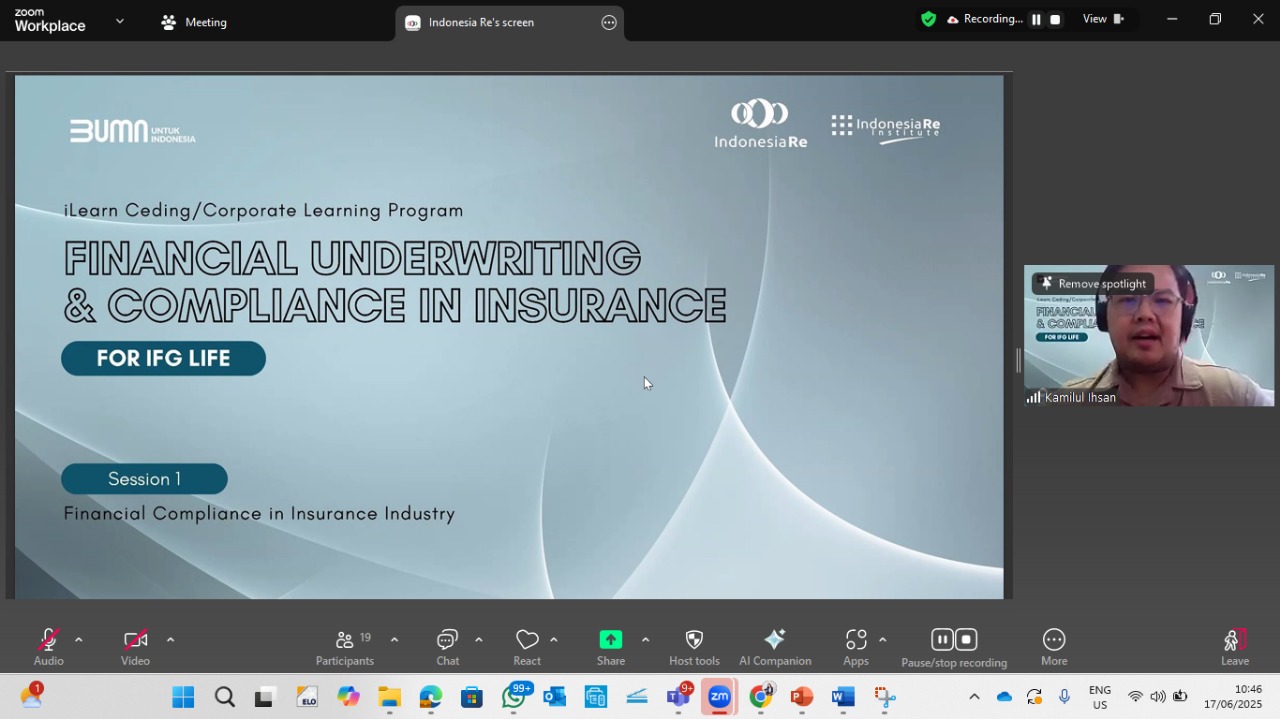
Task: Open Microsoft Teams from the taskbar
Action: point(679,697)
